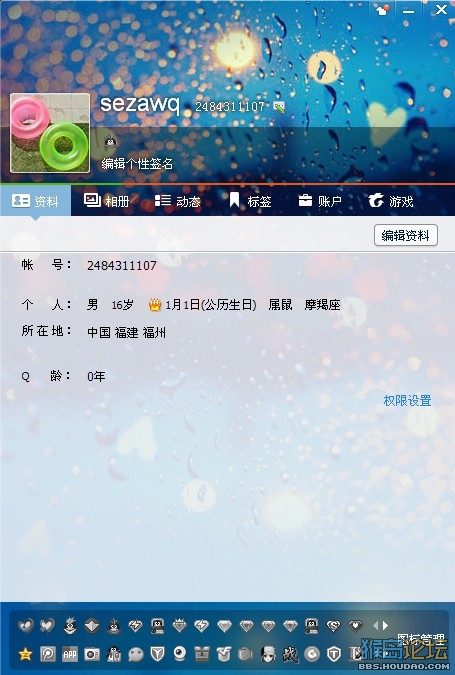Click the skin changer icon in title bar

click(x=382, y=9)
